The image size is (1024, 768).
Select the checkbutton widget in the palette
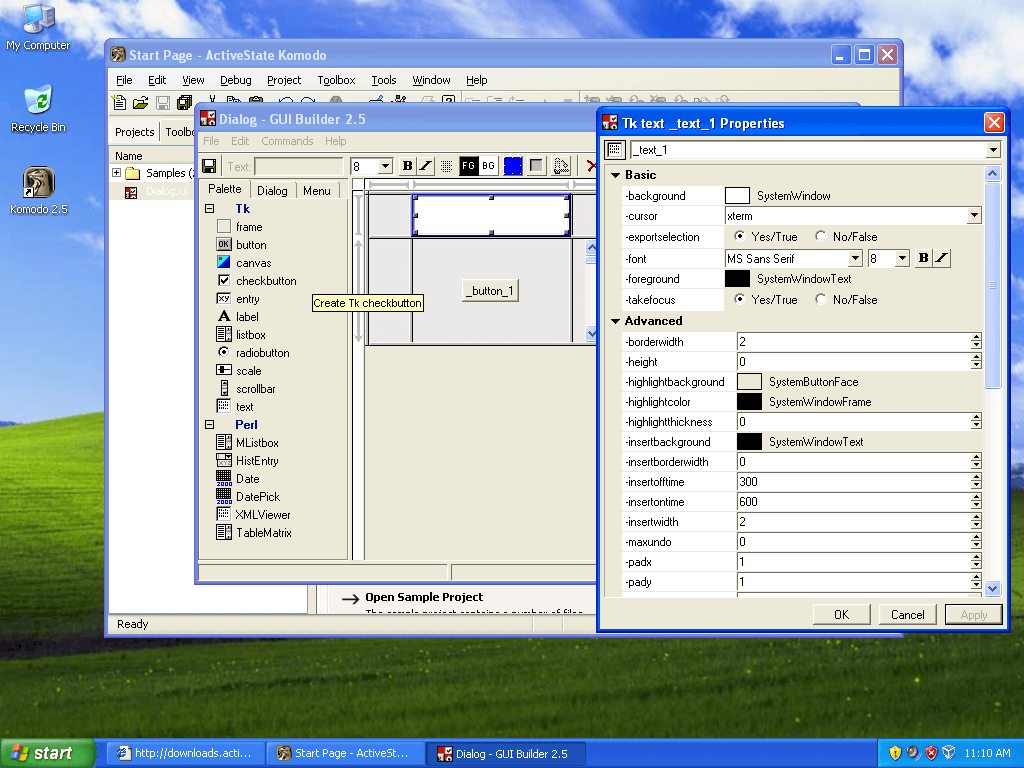(255, 281)
